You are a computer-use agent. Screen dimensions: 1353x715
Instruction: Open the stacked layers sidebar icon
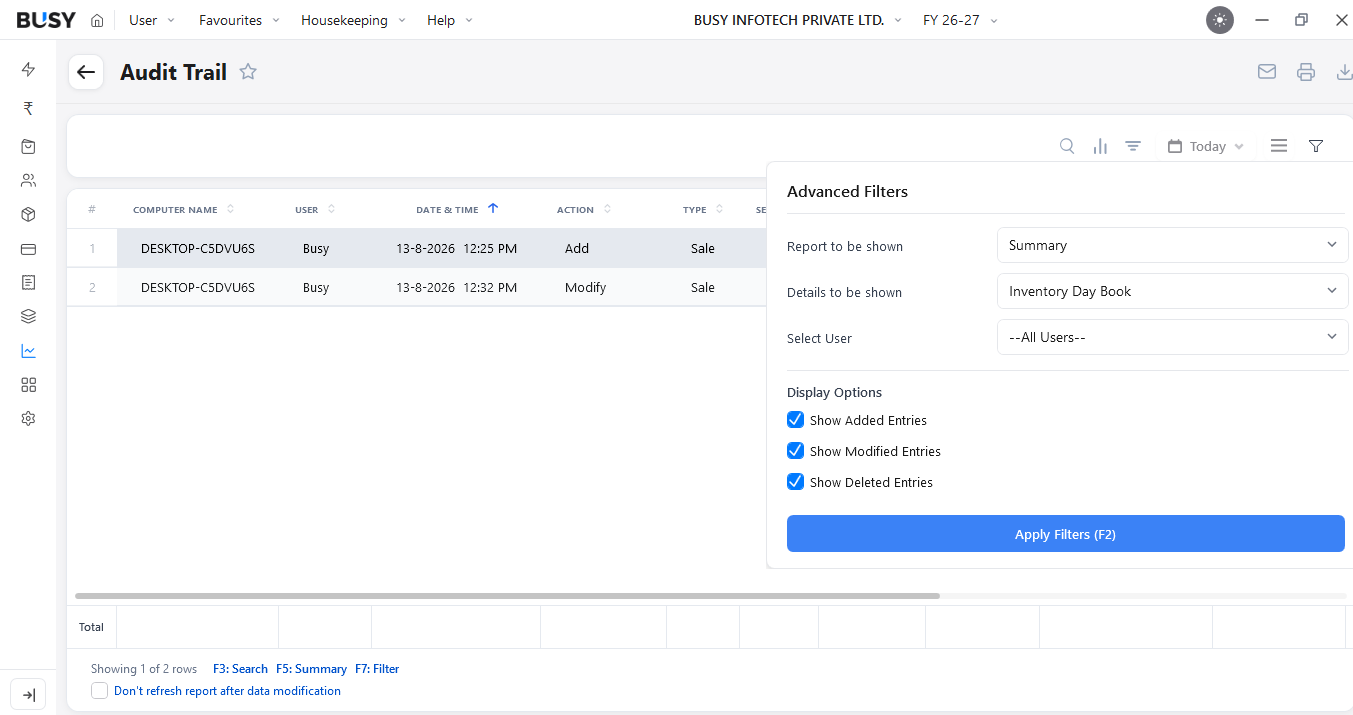tap(28, 316)
